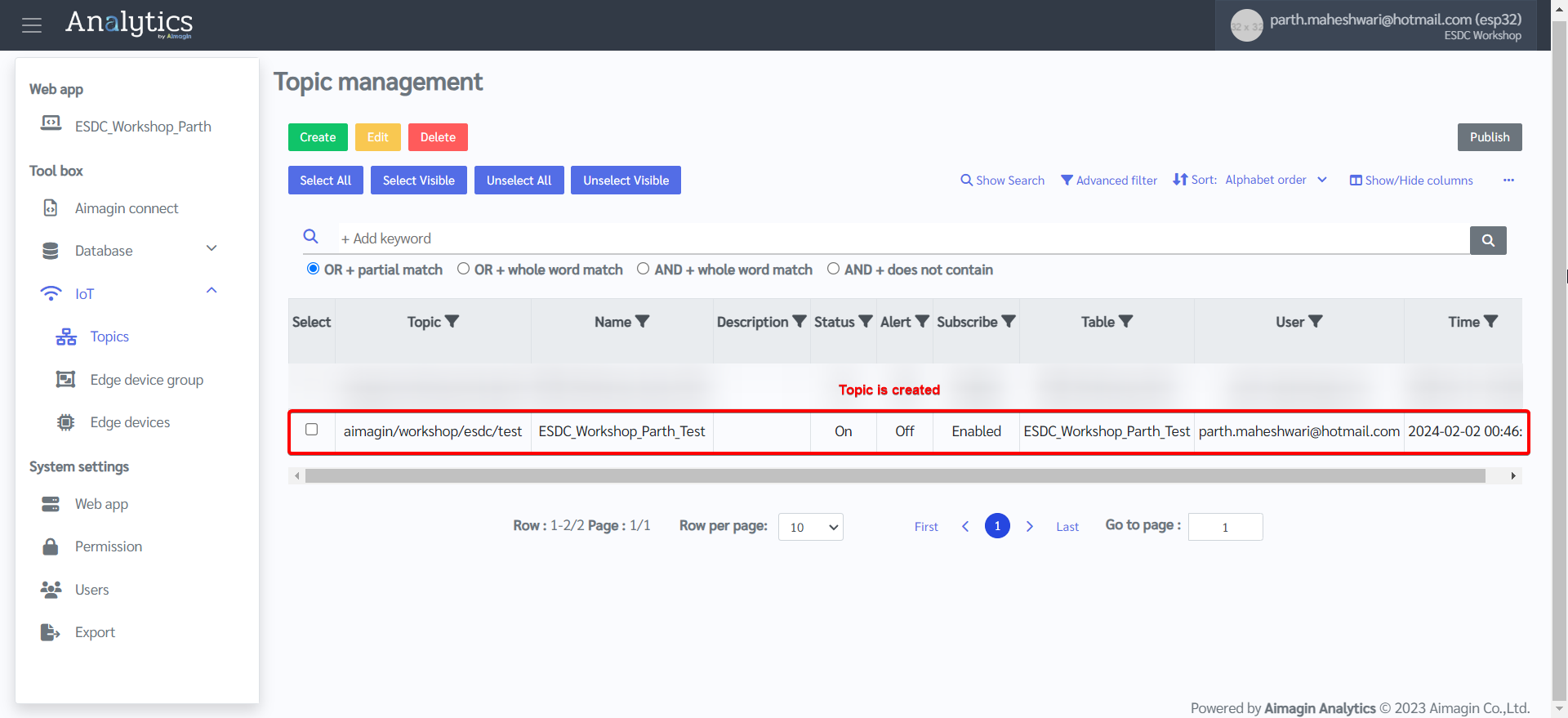Image resolution: width=1568 pixels, height=718 pixels.
Task: Open the Advanced filter link
Action: pos(1109,181)
